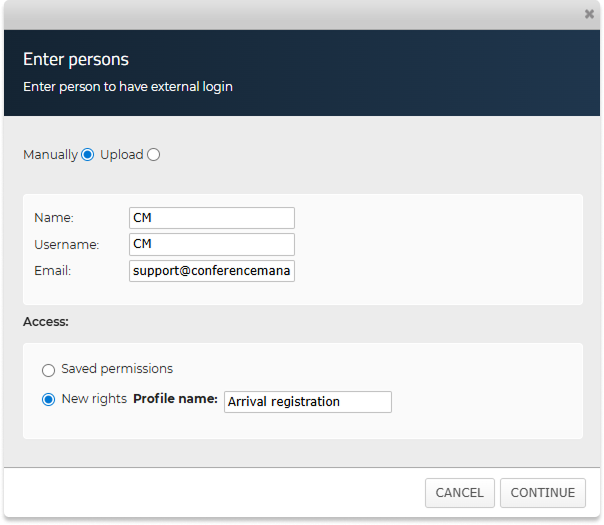This screenshot has height=525, width=604.
Task: Select the Manually radio button
Action: click(88, 155)
